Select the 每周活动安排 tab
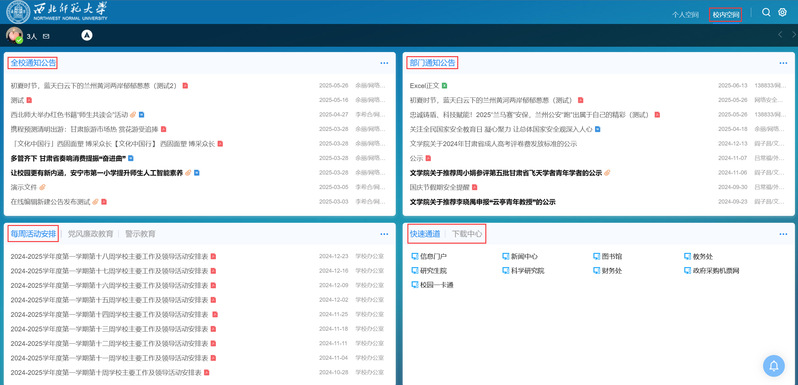Image resolution: width=798 pixels, height=385 pixels. [33, 234]
